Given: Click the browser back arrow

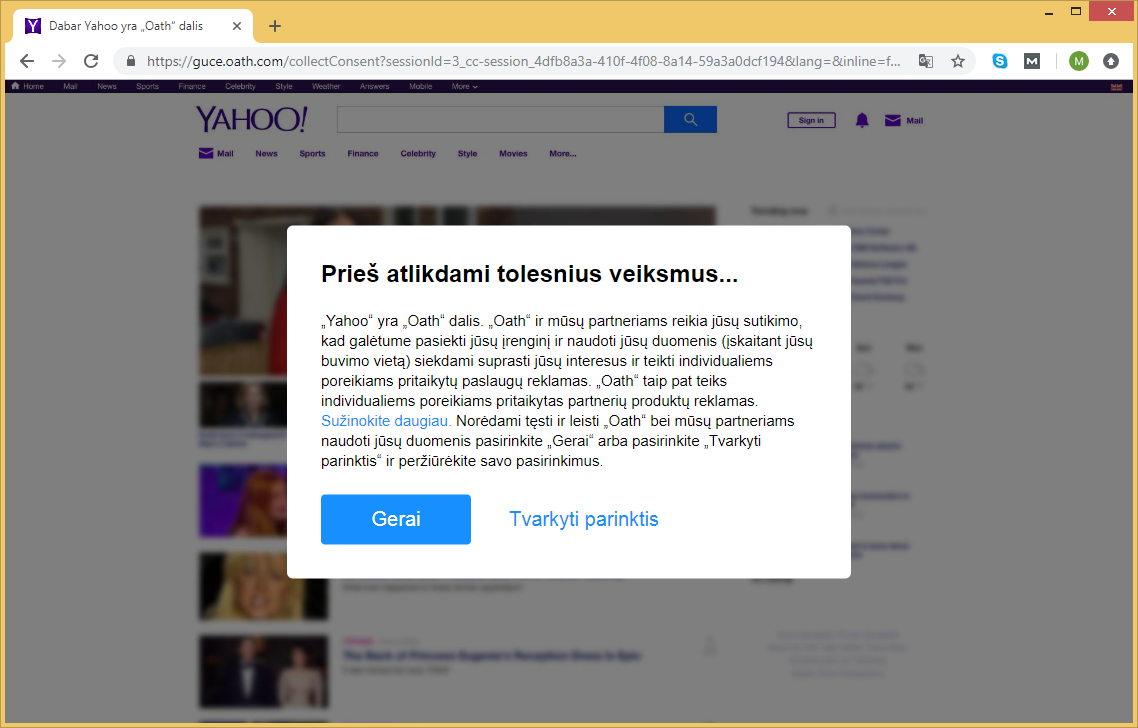Looking at the screenshot, I should point(27,61).
